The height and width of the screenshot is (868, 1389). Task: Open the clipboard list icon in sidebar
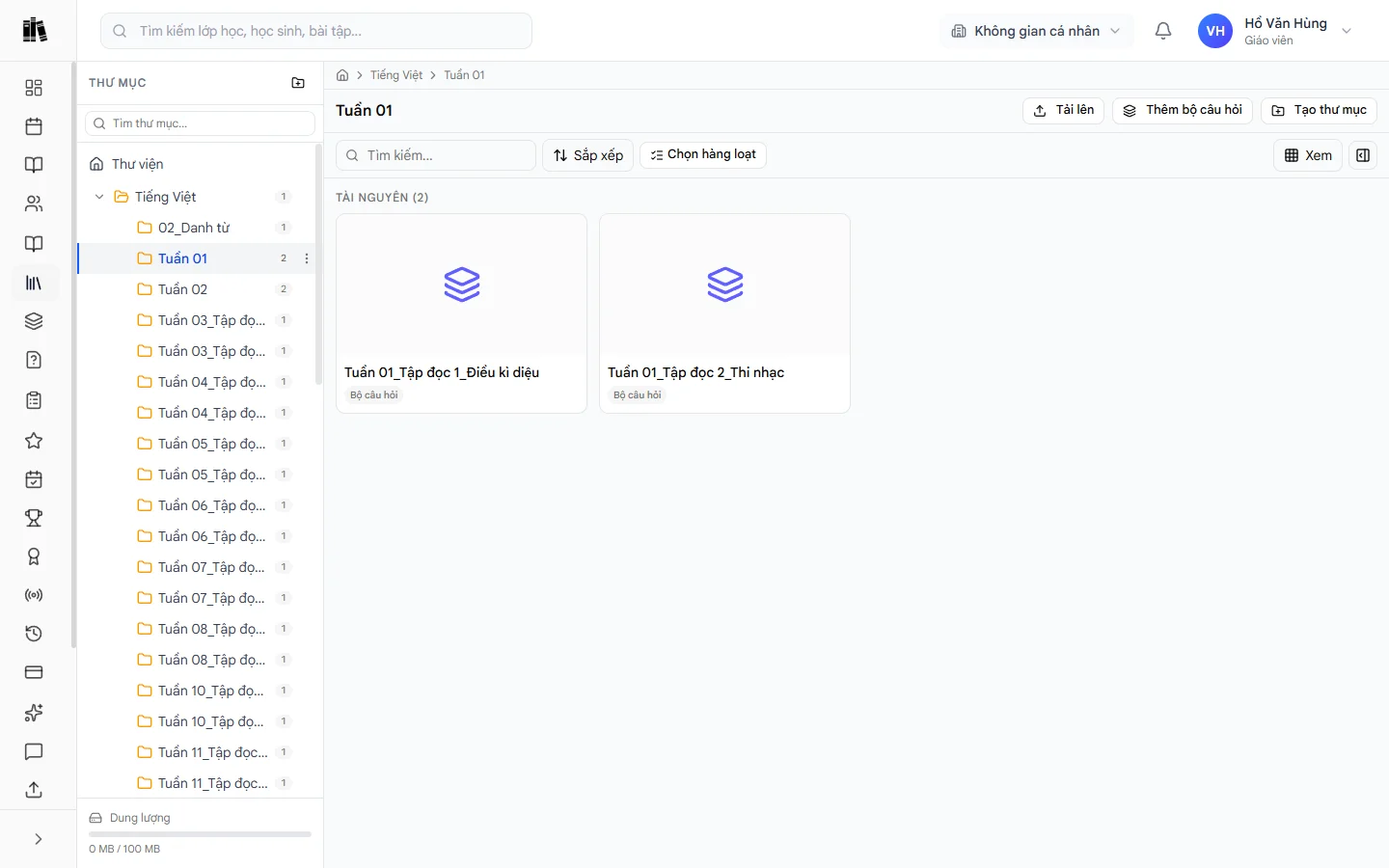34,400
